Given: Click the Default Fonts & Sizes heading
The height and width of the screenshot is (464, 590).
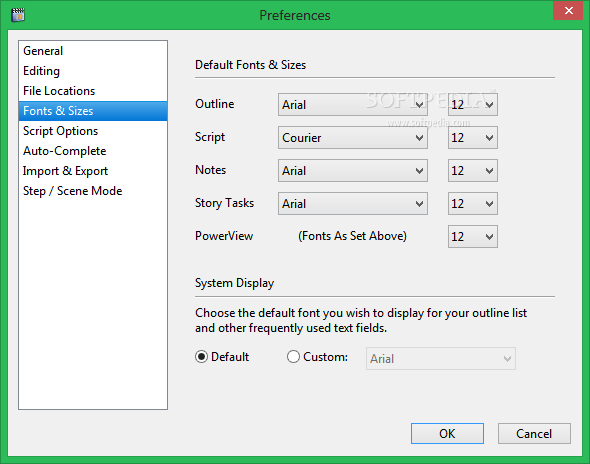Looking at the screenshot, I should coord(250,65).
